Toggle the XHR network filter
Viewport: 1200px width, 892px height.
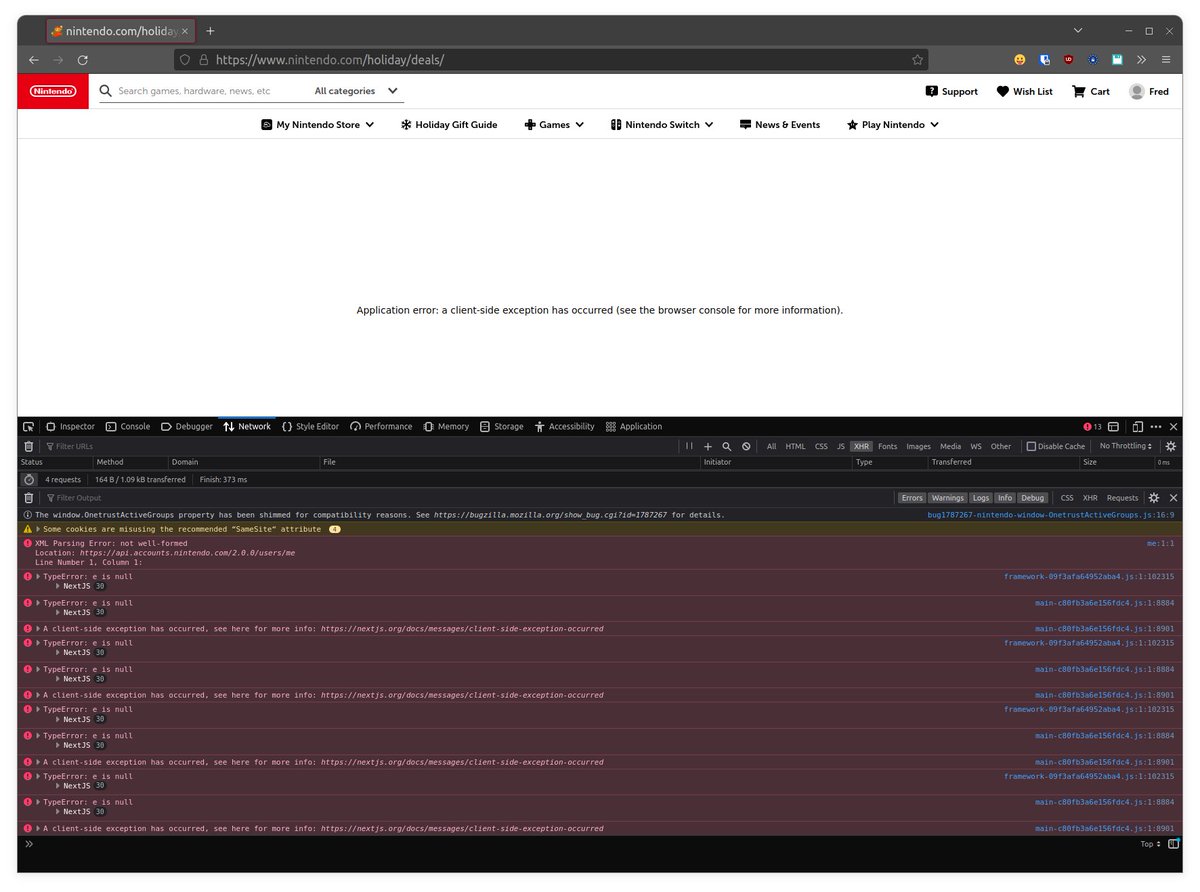(861, 446)
